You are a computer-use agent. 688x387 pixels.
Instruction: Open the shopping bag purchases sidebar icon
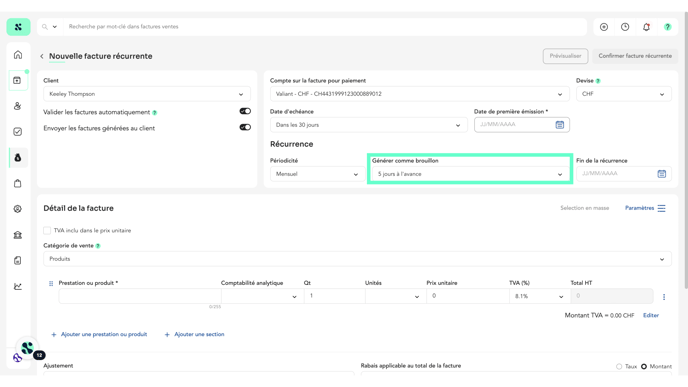point(18,183)
